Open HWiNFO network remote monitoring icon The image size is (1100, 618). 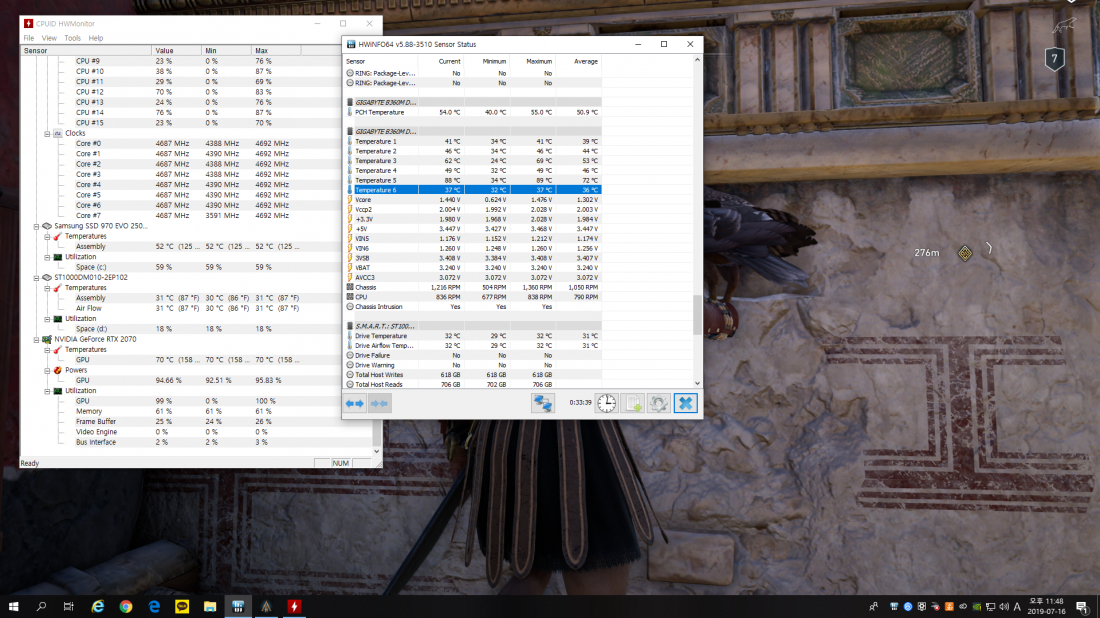pos(543,403)
